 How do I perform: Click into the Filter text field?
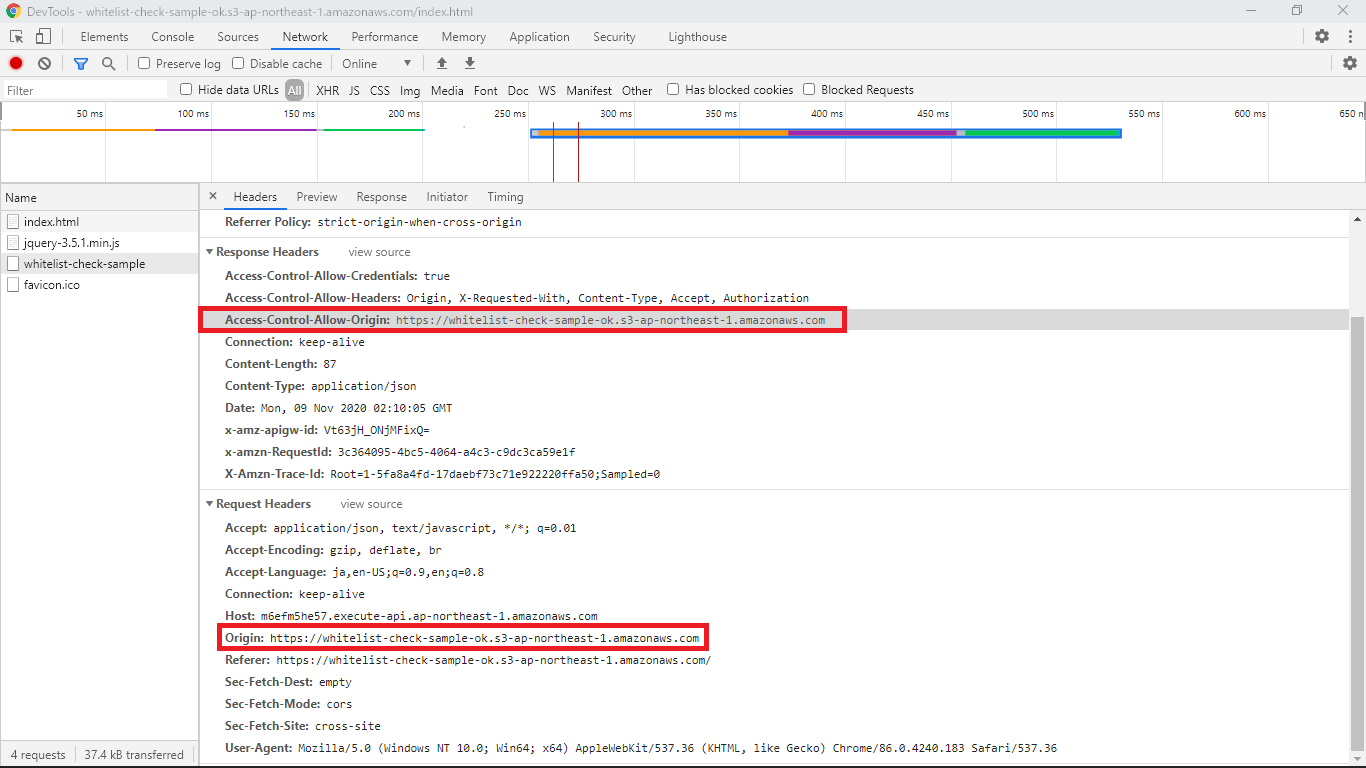(85, 90)
